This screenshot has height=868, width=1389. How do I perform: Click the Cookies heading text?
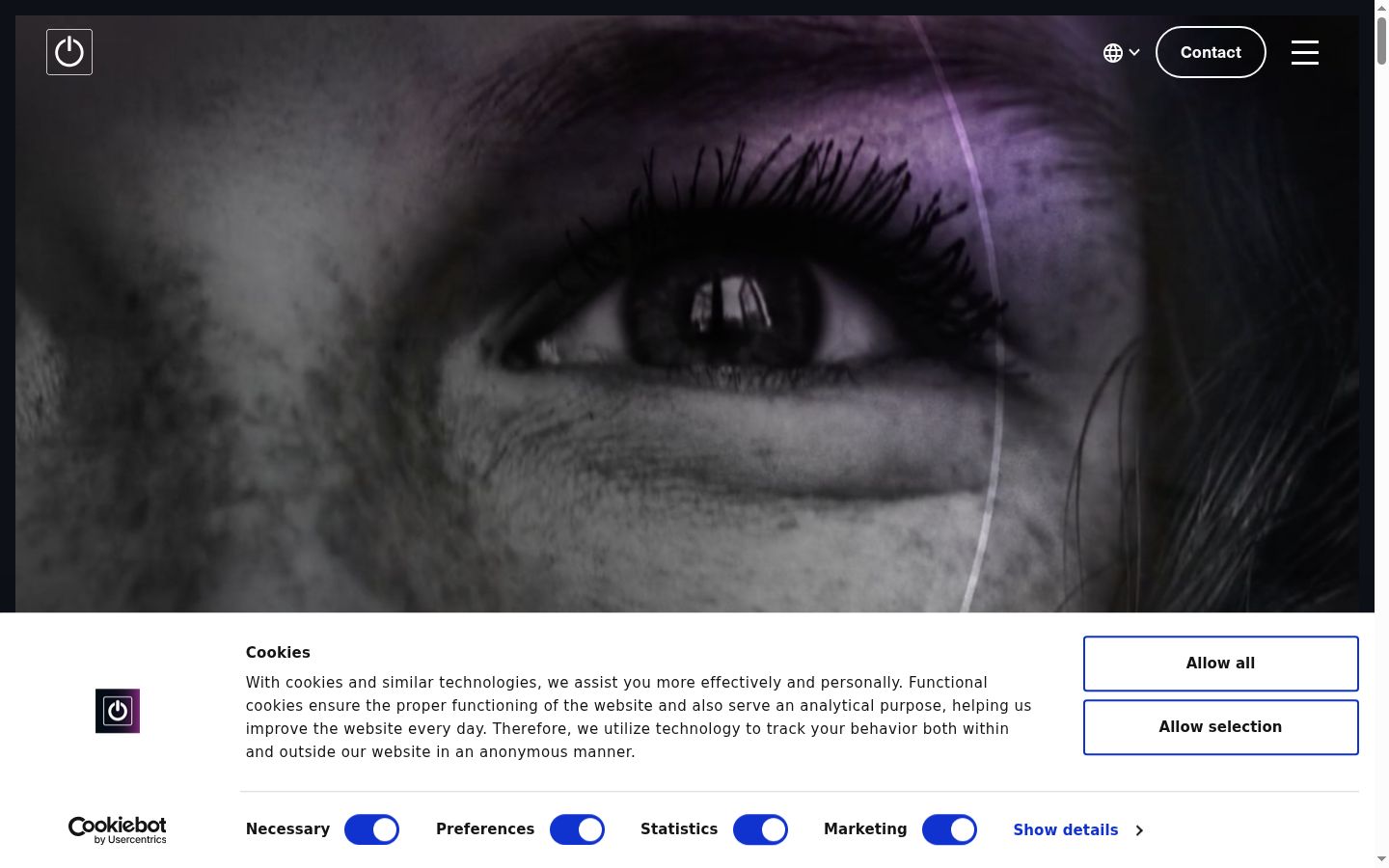[x=278, y=653]
